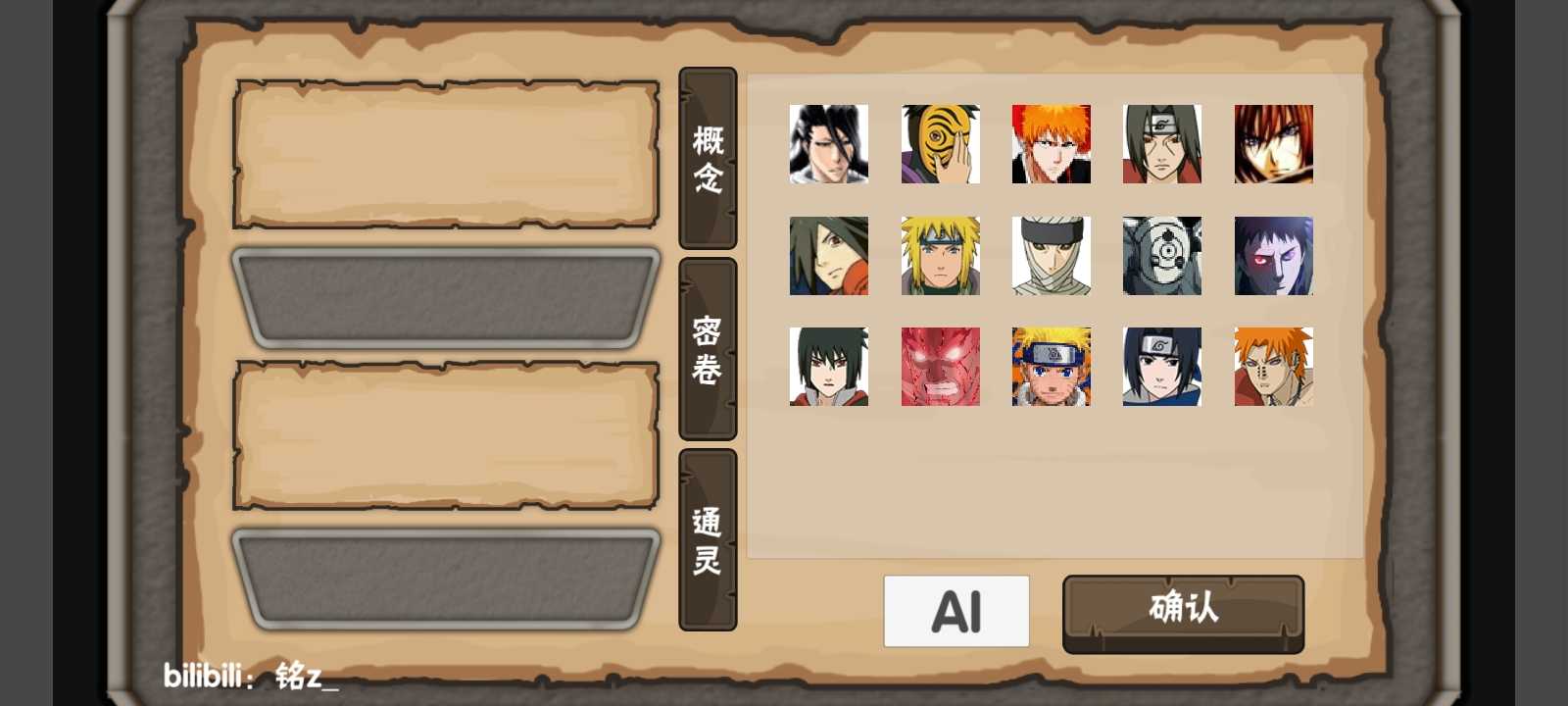Pick orange-haired Ichigo portrait
Image resolution: width=1568 pixels, height=706 pixels.
tap(1052, 144)
